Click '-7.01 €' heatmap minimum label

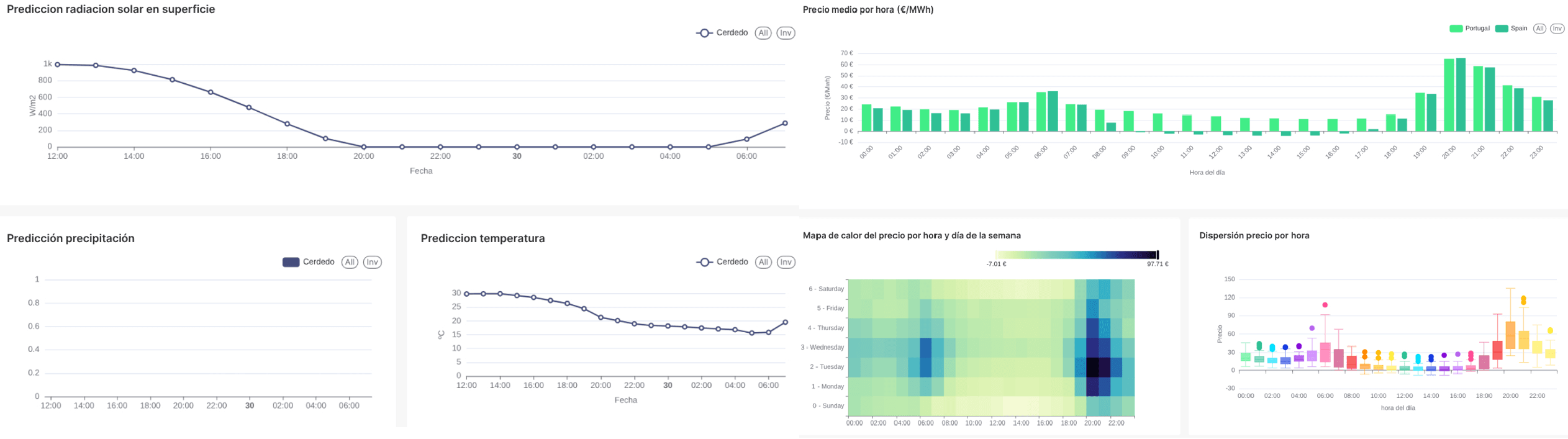tap(996, 264)
